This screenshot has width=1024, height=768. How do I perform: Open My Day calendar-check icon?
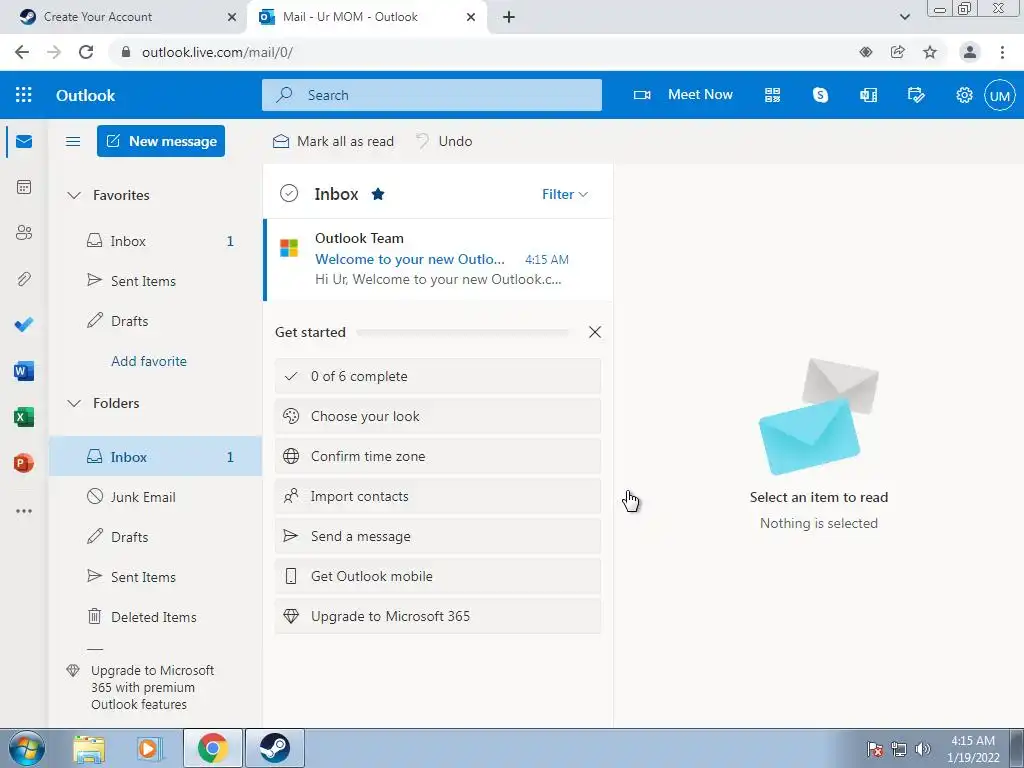click(x=916, y=95)
